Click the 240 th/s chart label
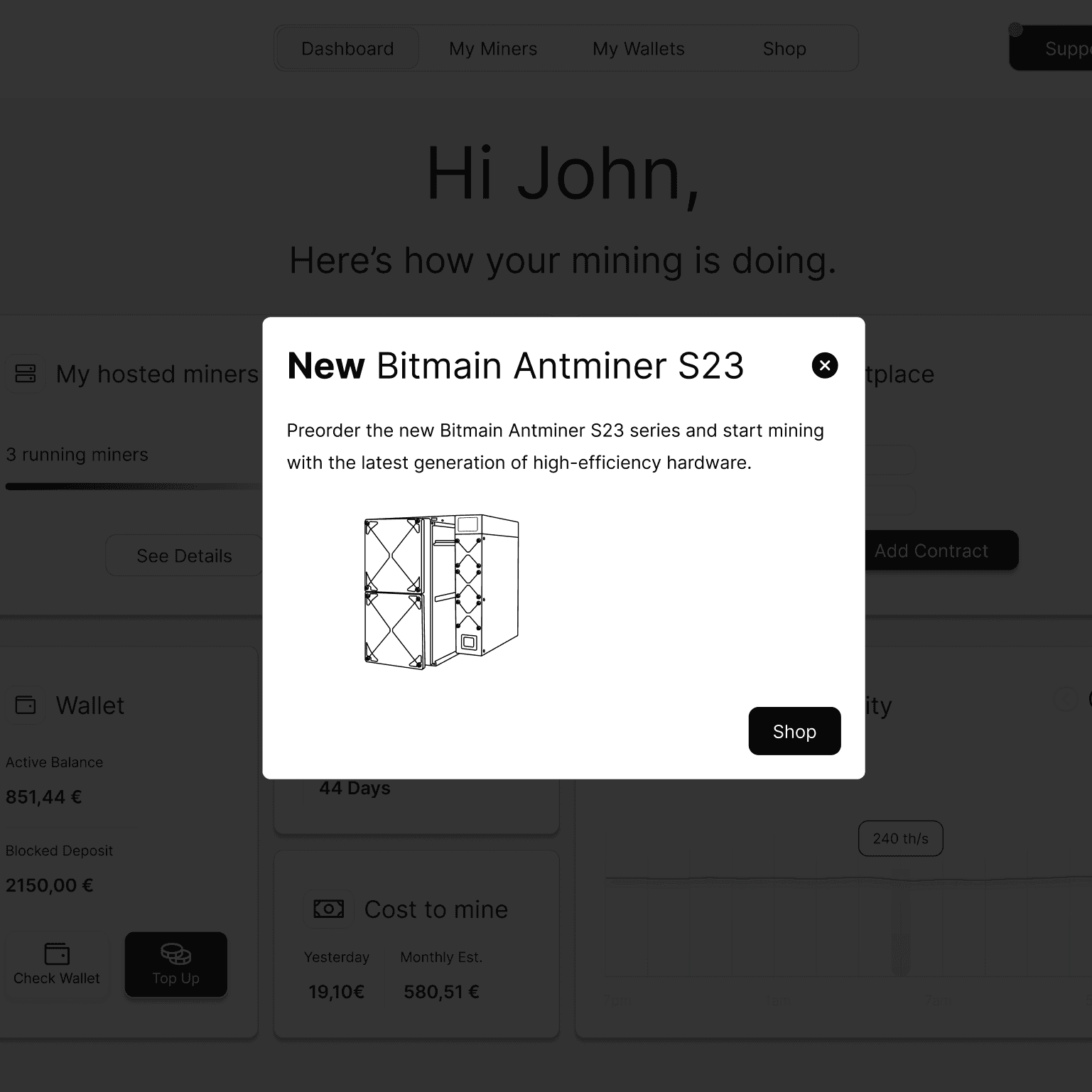 tap(901, 838)
